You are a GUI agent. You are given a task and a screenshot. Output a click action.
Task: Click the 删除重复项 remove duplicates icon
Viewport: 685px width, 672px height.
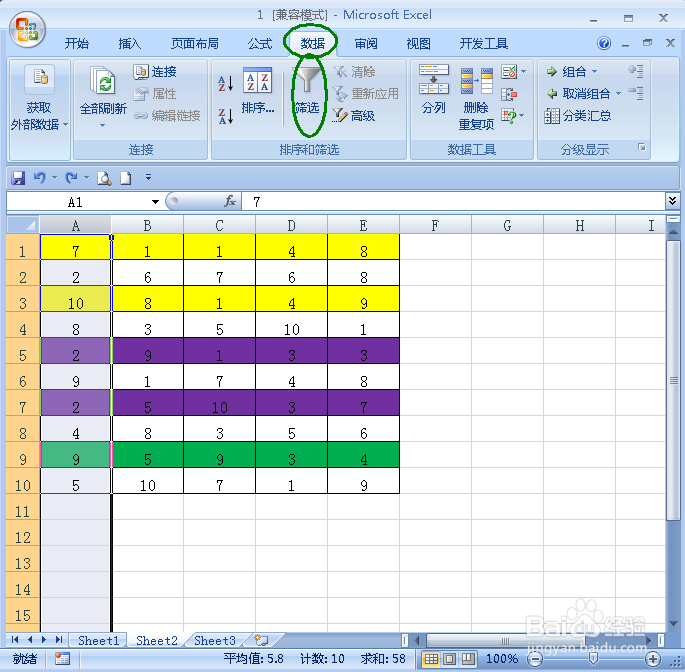477,81
